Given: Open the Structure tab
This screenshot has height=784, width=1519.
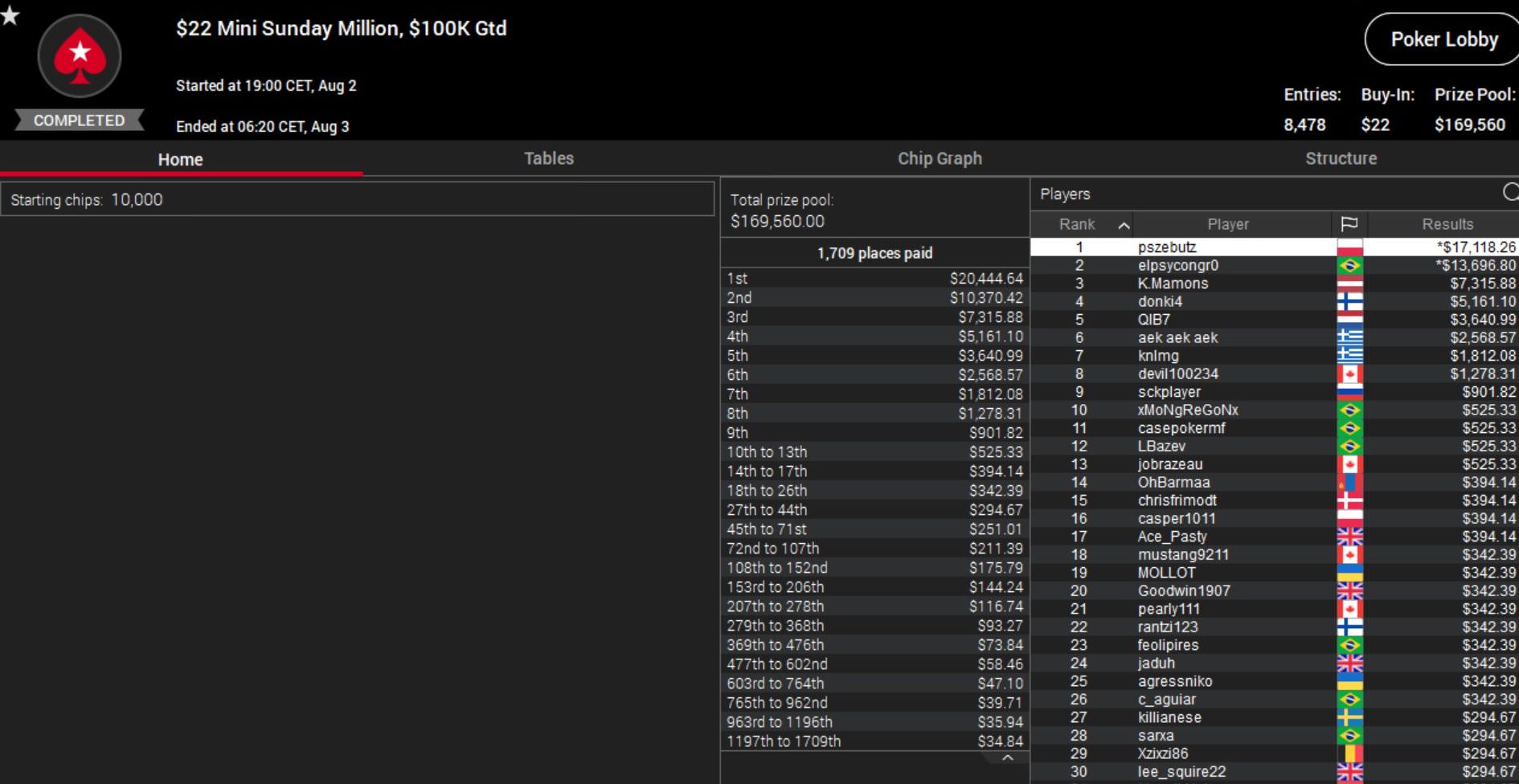Looking at the screenshot, I should [x=1341, y=158].
